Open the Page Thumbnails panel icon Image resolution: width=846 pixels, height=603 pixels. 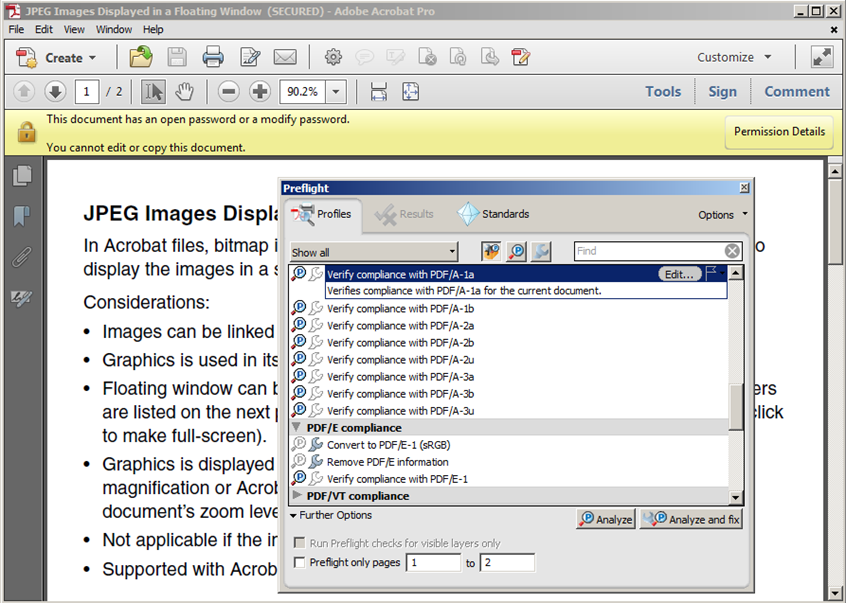[x=21, y=176]
